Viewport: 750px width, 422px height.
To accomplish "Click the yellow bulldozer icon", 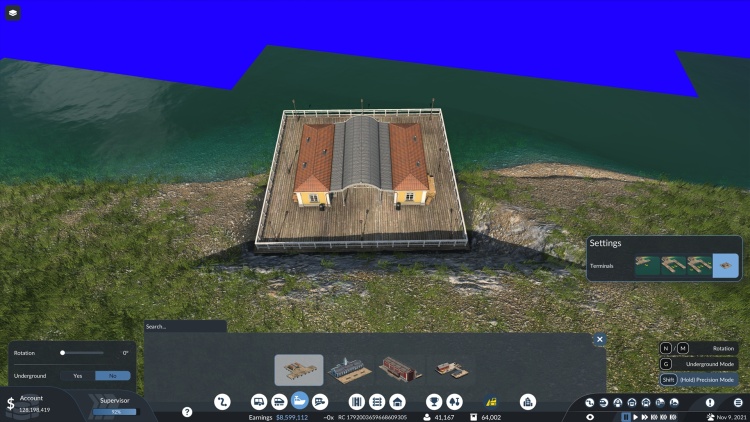I will [x=491, y=402].
